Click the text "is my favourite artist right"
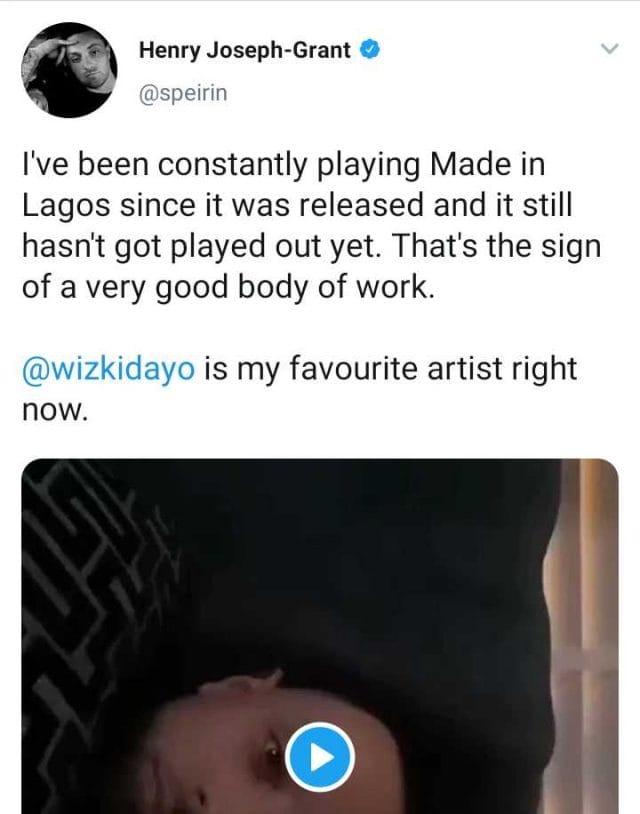Image resolution: width=640 pixels, height=814 pixels. point(390,369)
